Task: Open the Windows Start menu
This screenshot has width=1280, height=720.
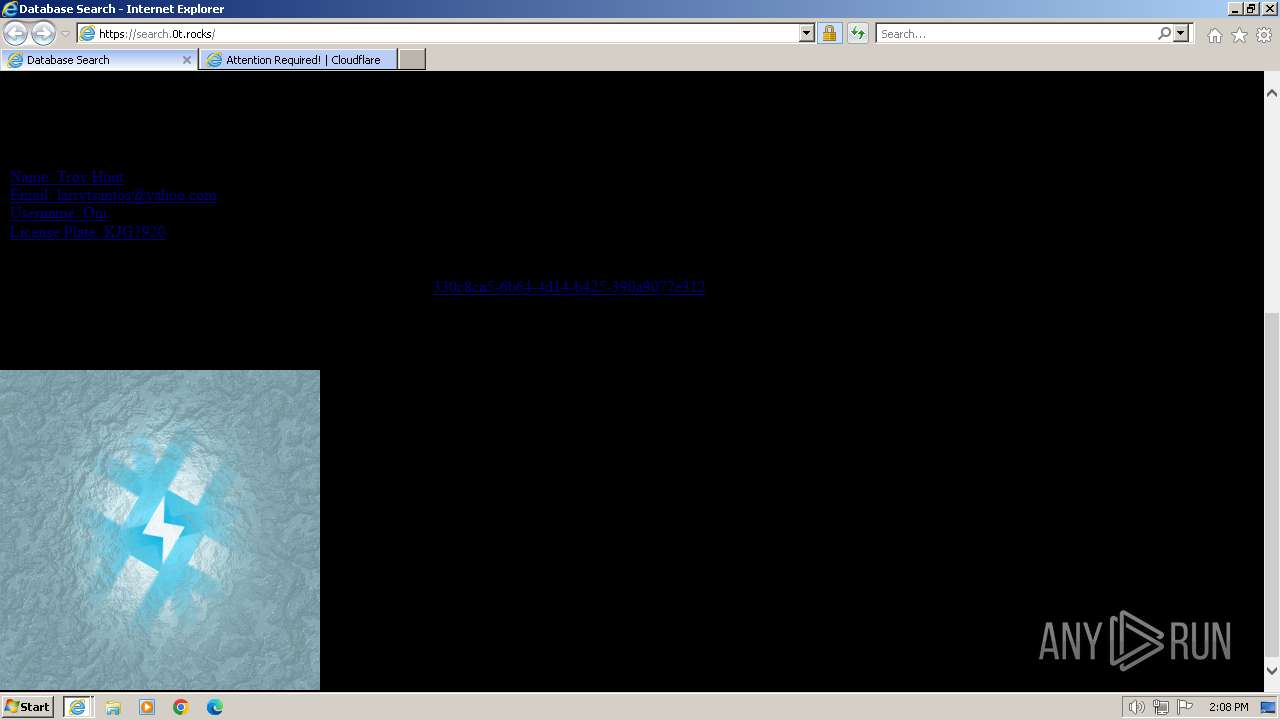Action: pyautogui.click(x=27, y=707)
